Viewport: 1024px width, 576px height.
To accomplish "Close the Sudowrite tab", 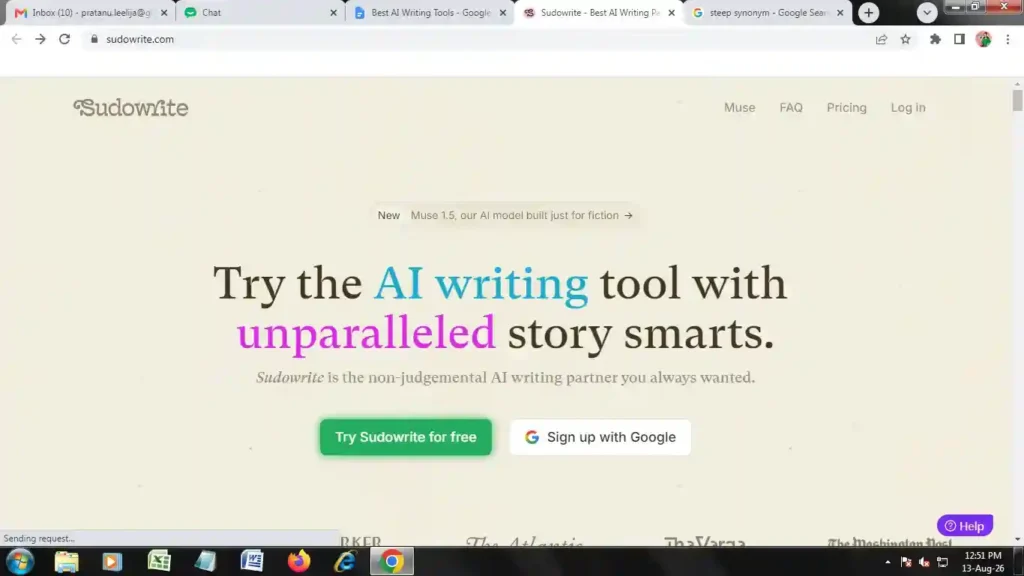I will click(x=671, y=12).
